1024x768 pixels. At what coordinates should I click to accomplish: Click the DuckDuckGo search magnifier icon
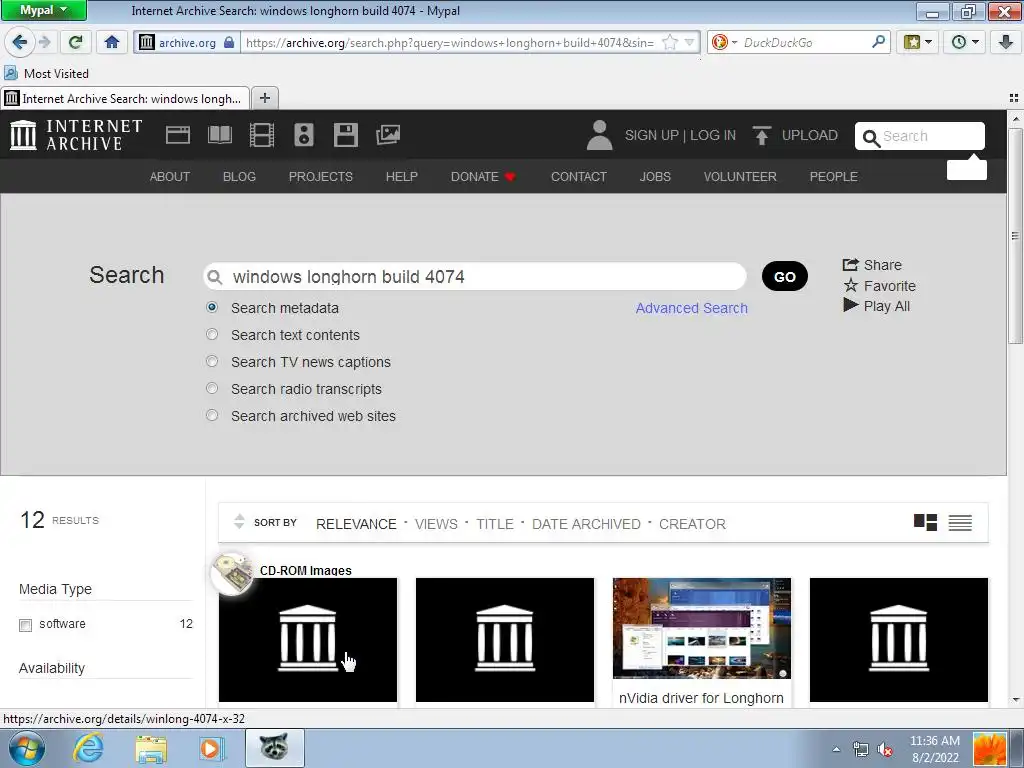[x=879, y=42]
